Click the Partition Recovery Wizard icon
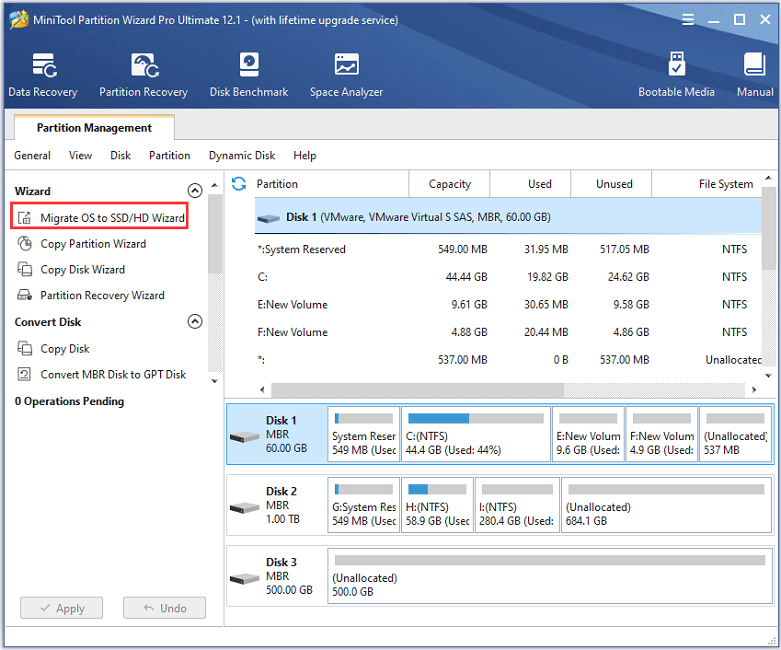781x650 pixels. pos(24,295)
